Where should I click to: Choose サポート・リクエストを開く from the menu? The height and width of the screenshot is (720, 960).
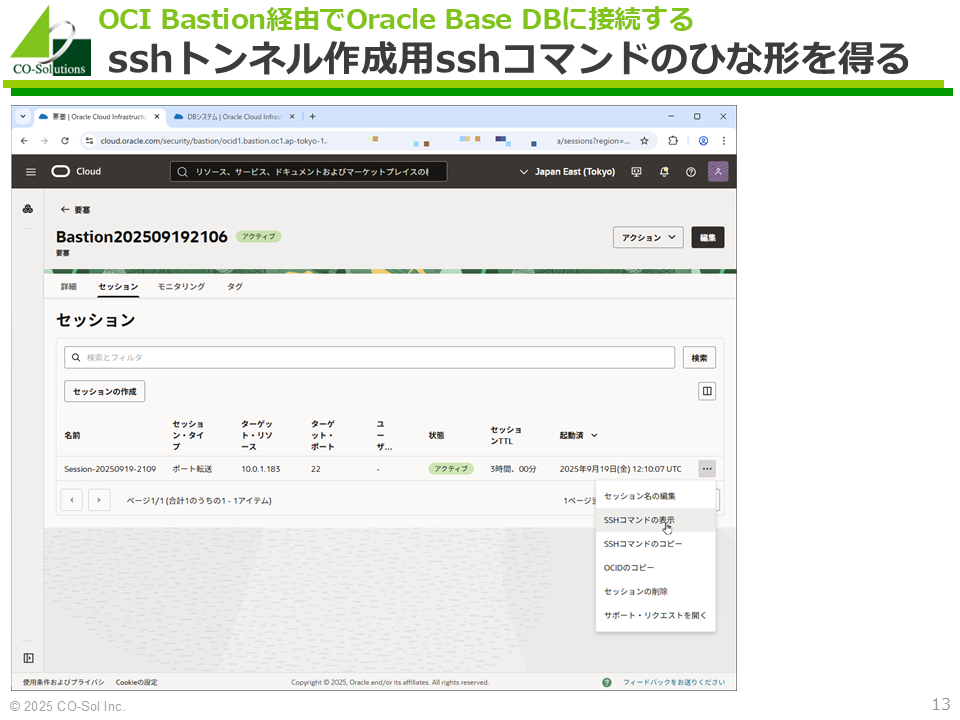tap(655, 615)
